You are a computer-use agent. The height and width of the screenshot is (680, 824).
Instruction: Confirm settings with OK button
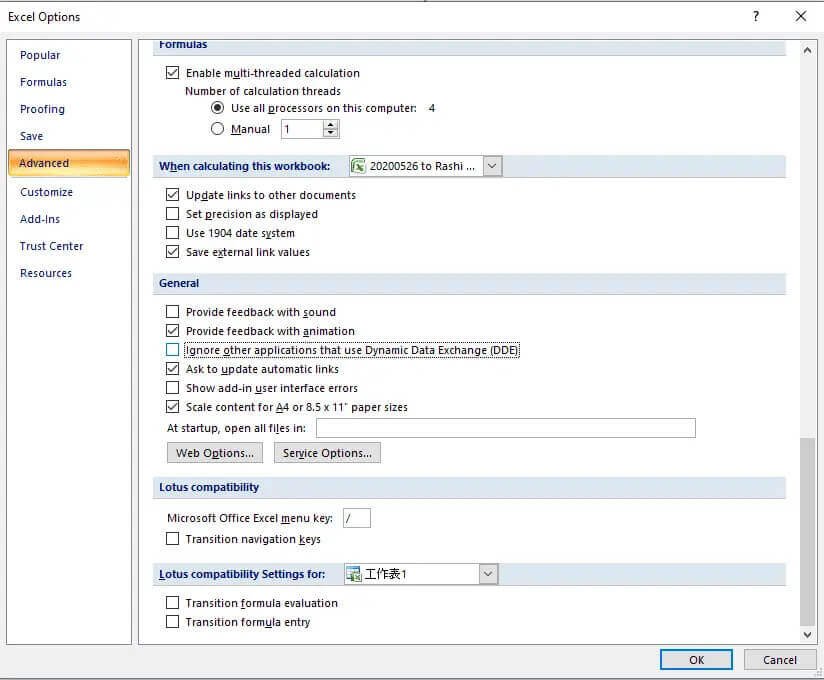click(696, 660)
